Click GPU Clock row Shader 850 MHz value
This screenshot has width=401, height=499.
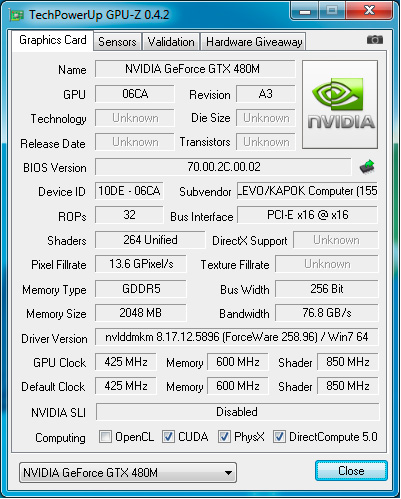348,362
